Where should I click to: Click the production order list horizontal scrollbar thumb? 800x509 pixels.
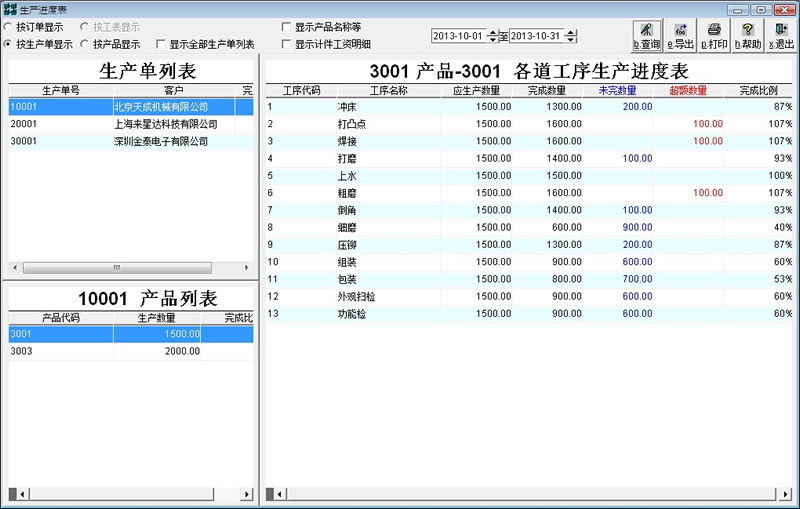(117, 268)
